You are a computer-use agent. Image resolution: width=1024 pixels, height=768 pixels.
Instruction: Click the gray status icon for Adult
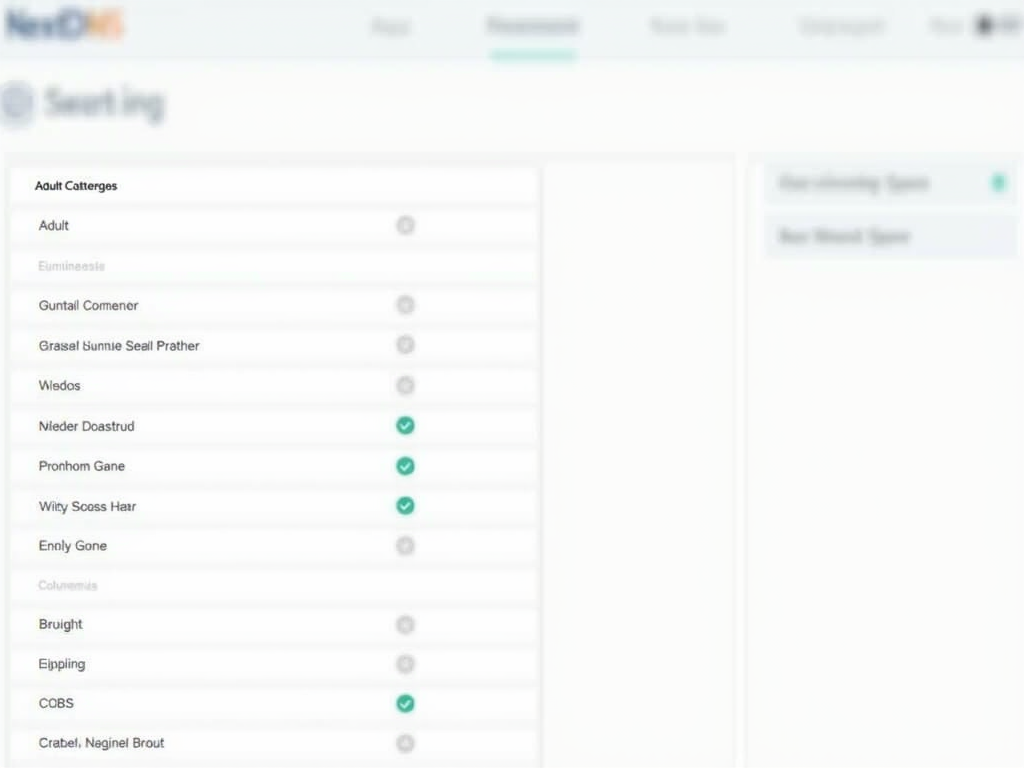pyautogui.click(x=405, y=225)
